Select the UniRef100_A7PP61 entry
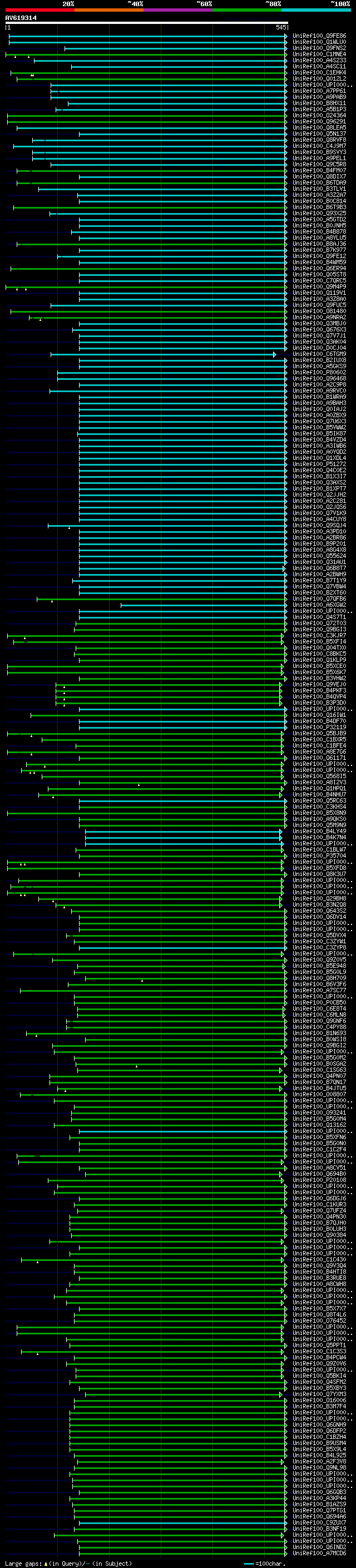Image resolution: width=356 pixels, height=1568 pixels. (319, 91)
